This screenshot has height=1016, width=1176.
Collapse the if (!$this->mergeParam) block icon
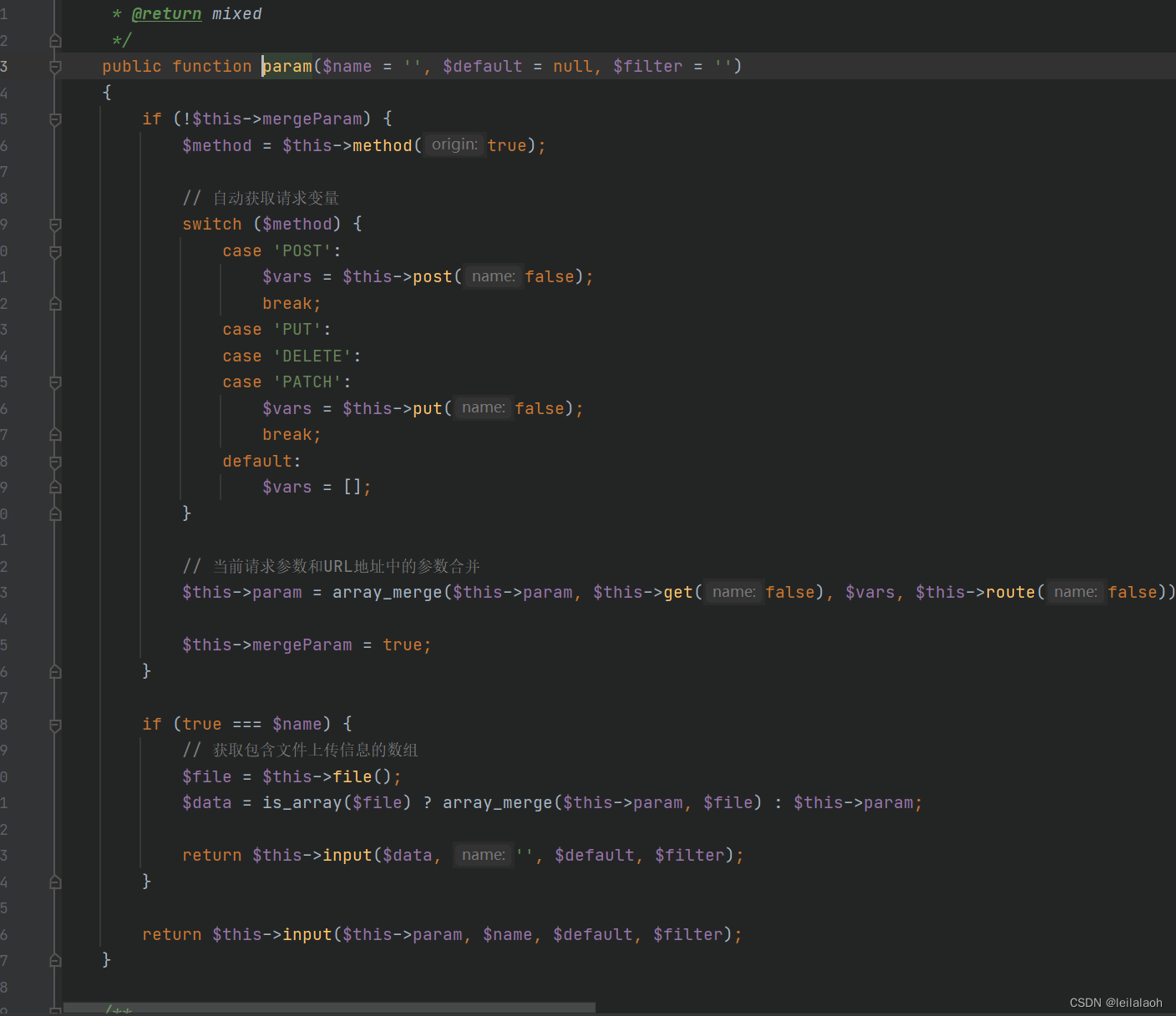[55, 119]
